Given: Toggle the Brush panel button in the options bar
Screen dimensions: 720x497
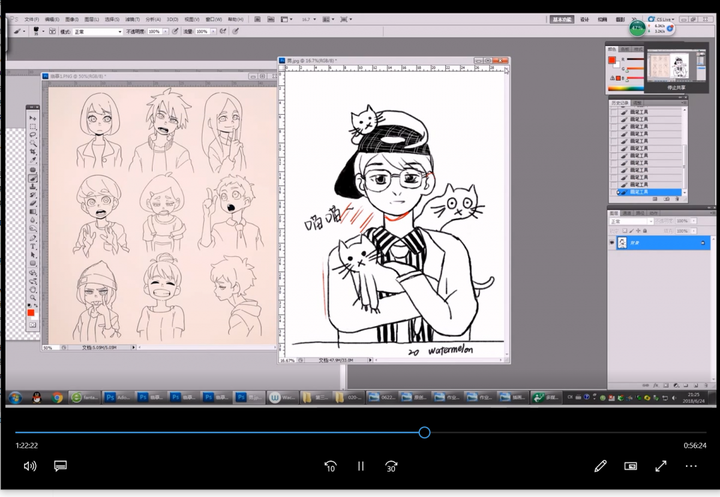Looking at the screenshot, I should (x=52, y=32).
